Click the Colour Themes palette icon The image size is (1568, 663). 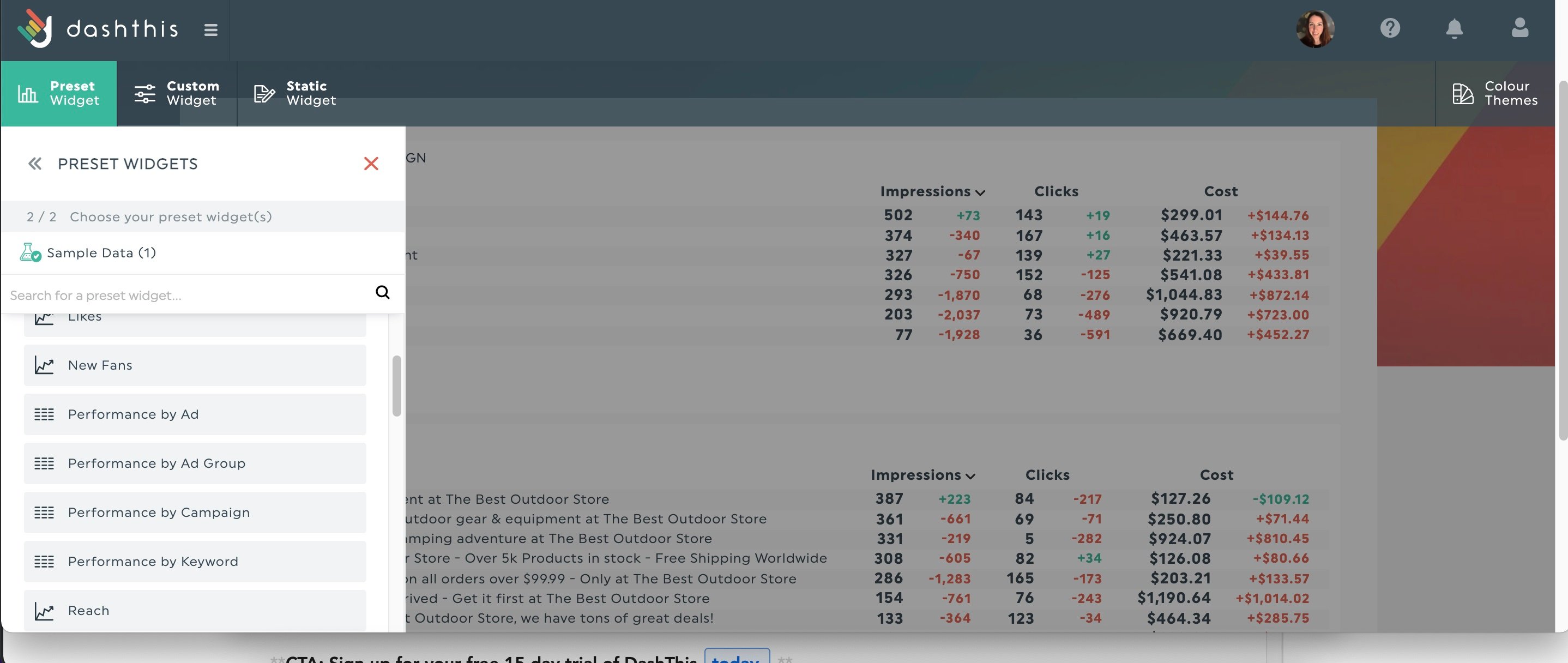point(1463,94)
